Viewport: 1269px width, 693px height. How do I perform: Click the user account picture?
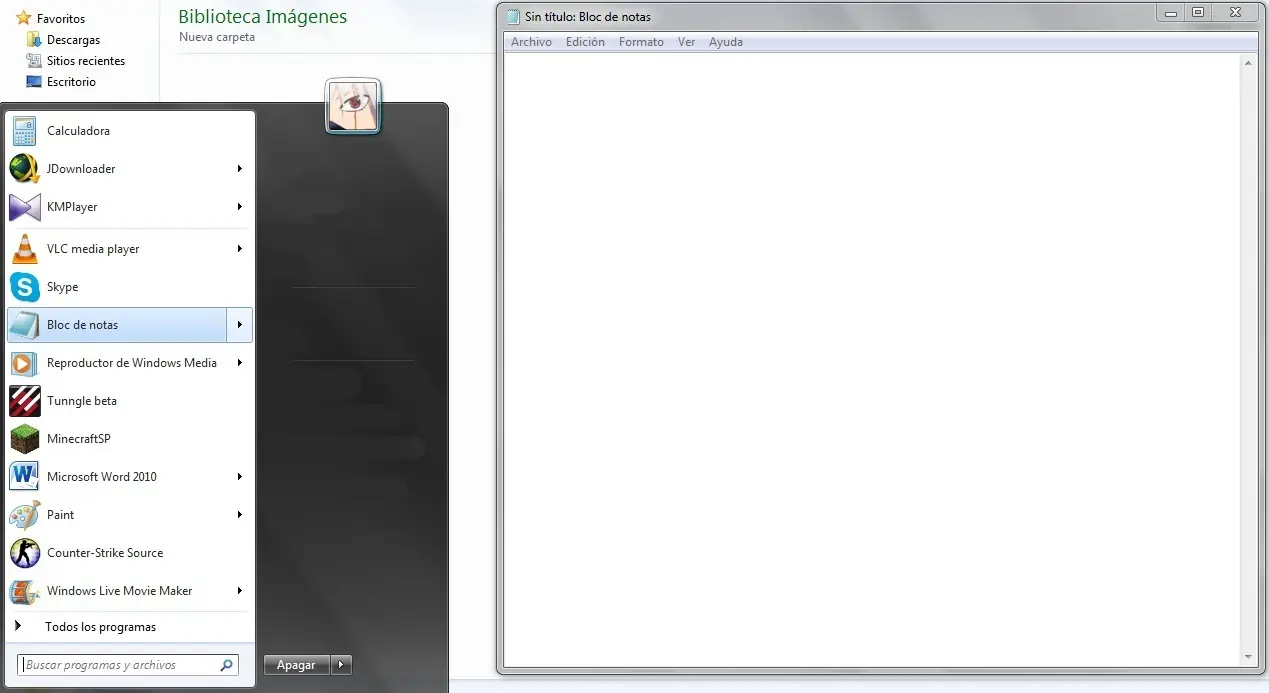click(x=353, y=106)
